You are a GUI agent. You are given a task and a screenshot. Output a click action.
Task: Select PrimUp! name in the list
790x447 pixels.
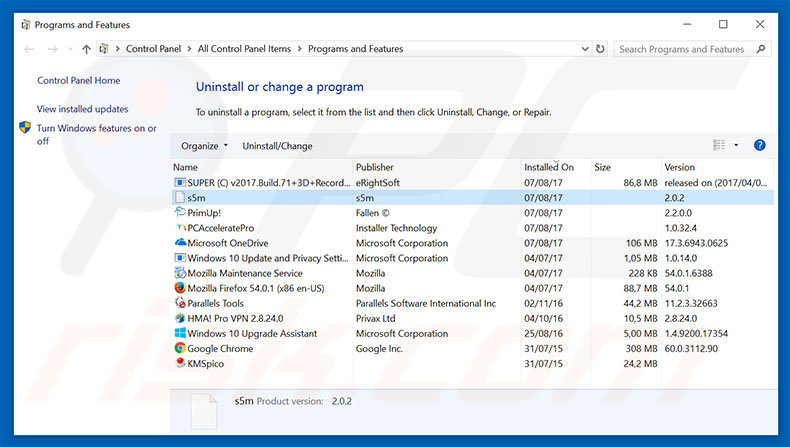click(204, 213)
